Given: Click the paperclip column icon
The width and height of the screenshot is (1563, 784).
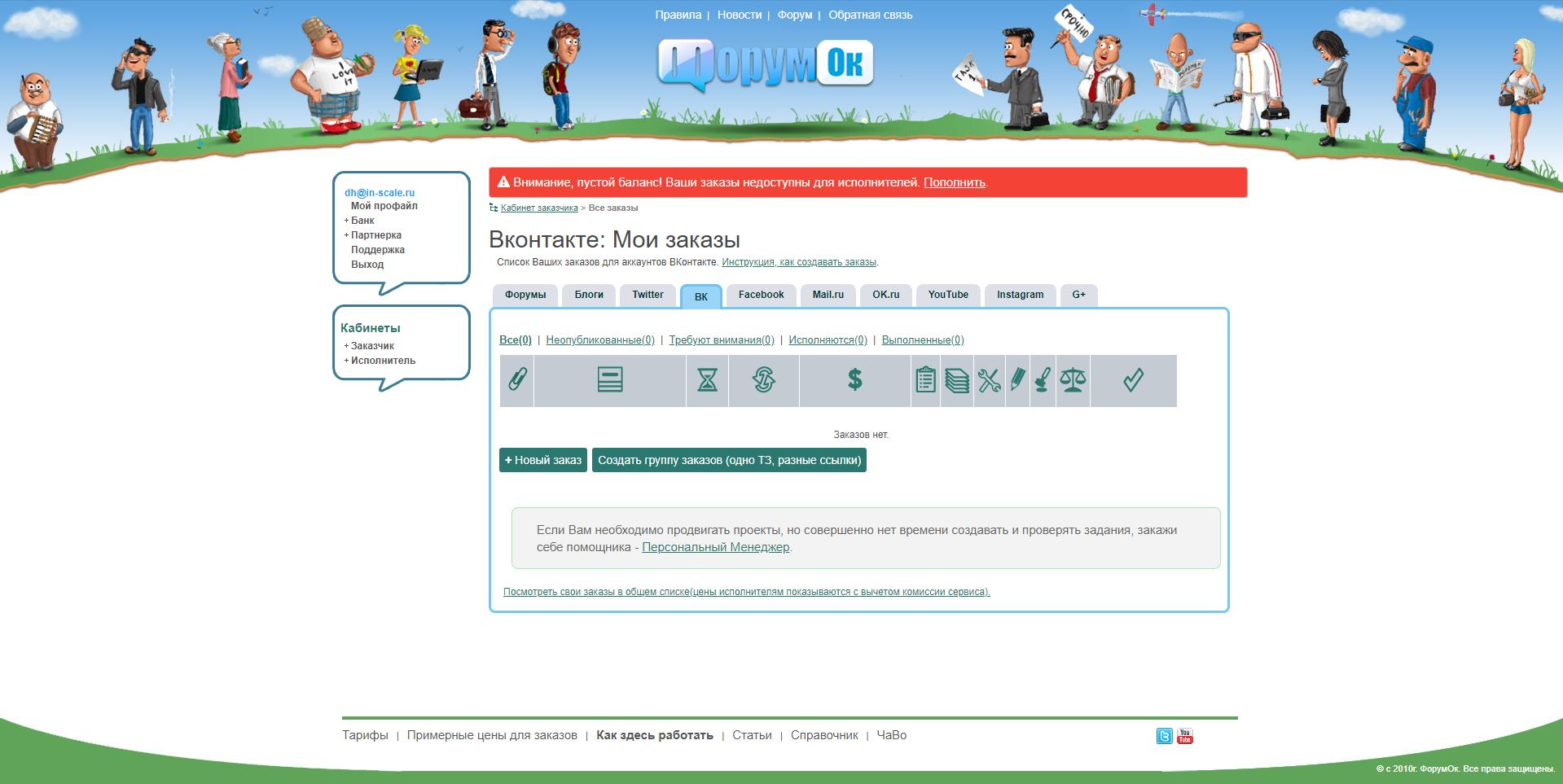Looking at the screenshot, I should coord(517,379).
